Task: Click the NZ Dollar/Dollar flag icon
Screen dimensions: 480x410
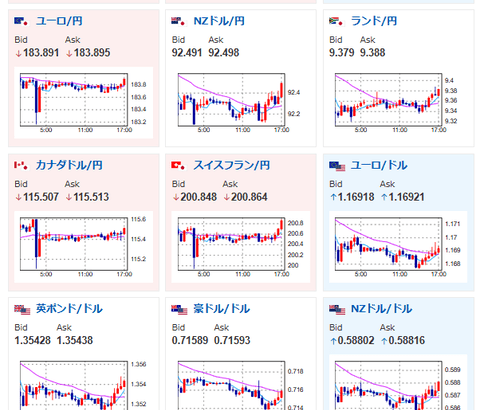Action: 337,309
